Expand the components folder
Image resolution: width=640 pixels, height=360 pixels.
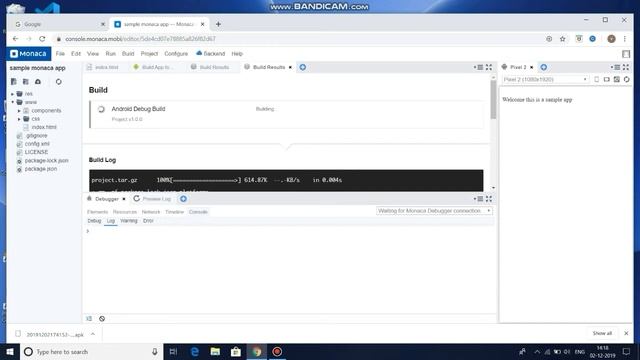pyautogui.click(x=19, y=111)
